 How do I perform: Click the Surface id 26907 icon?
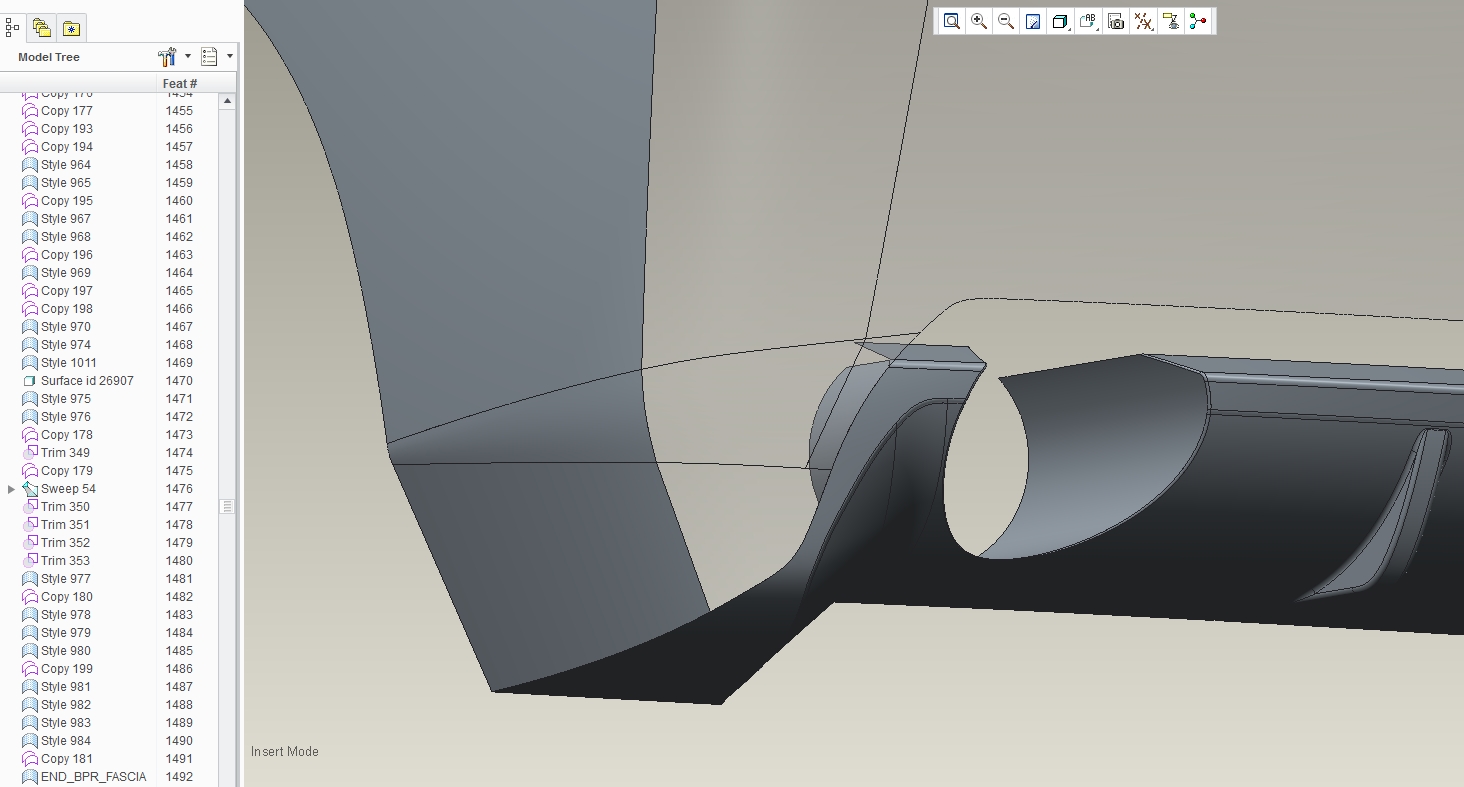[30, 381]
